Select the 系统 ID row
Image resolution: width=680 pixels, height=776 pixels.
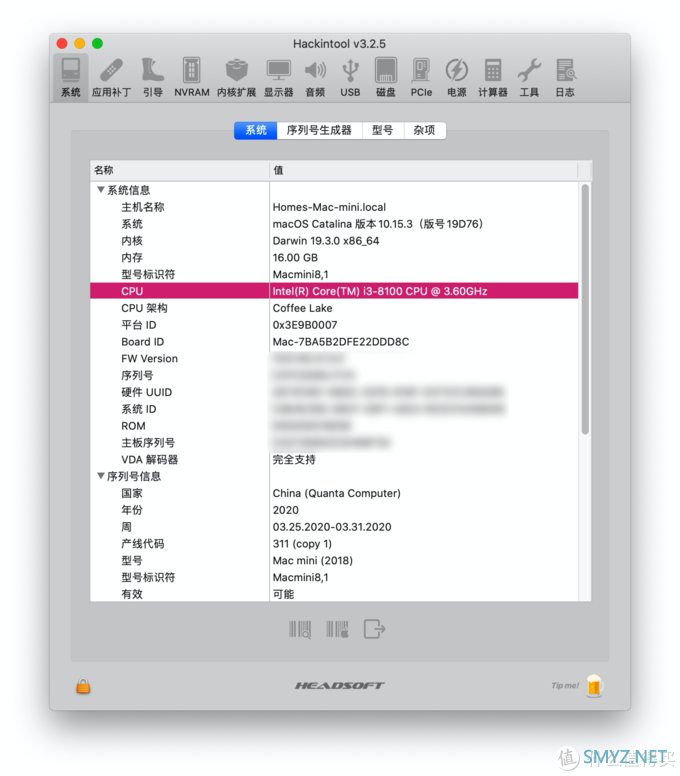coord(334,409)
